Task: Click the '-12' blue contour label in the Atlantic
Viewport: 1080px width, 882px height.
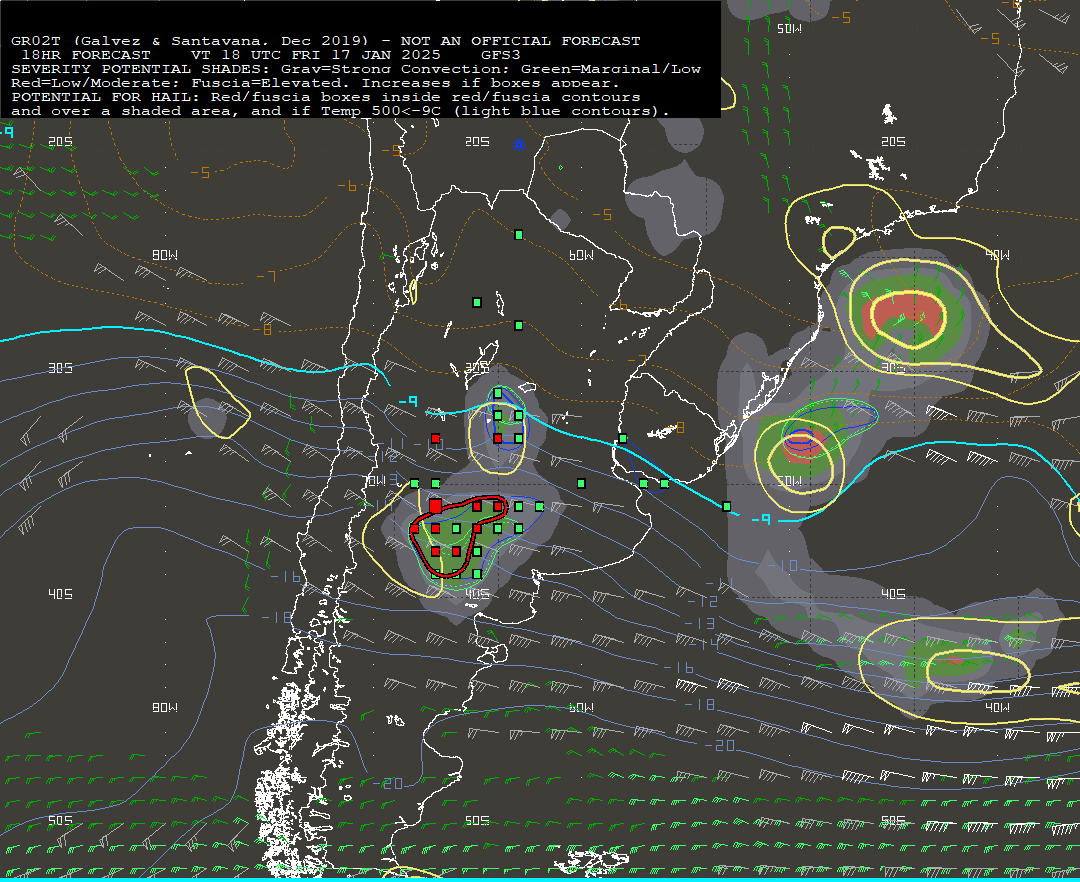Action: pos(703,602)
